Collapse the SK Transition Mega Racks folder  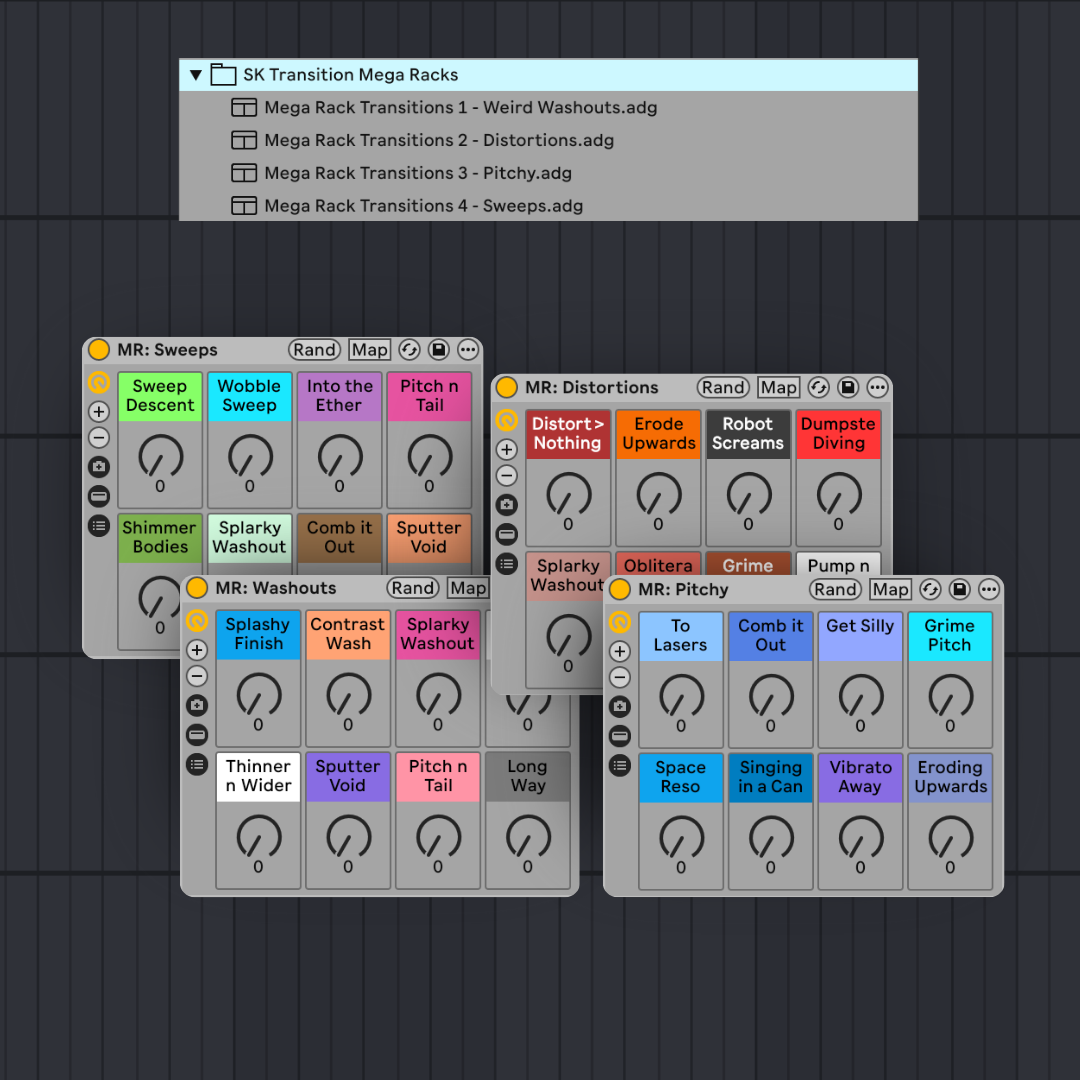(196, 74)
